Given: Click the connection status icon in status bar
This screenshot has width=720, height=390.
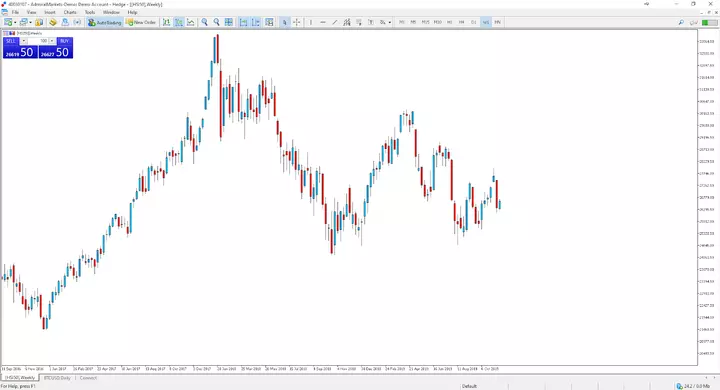Looking at the screenshot, I should coord(680,386).
